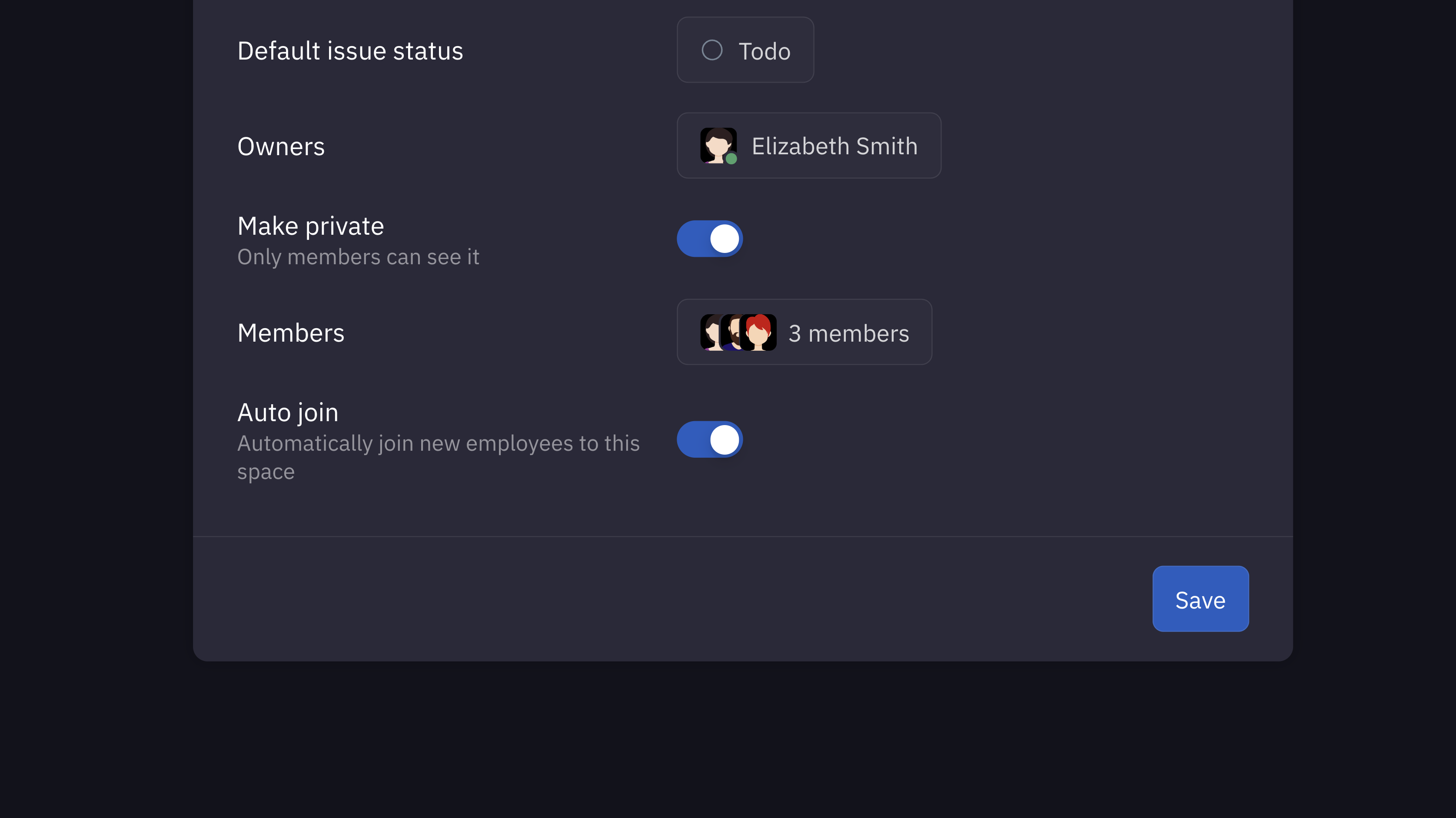Open the Owners selector showing Elizabeth Smith
1456x818 pixels.
click(x=808, y=146)
